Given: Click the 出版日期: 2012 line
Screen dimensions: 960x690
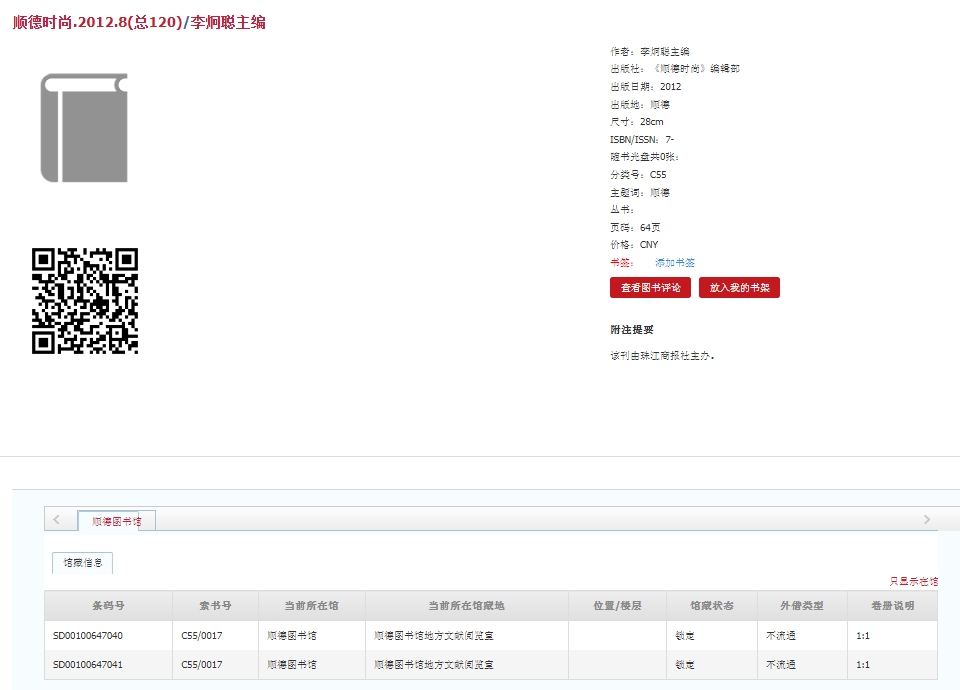Looking at the screenshot, I should 645,86.
